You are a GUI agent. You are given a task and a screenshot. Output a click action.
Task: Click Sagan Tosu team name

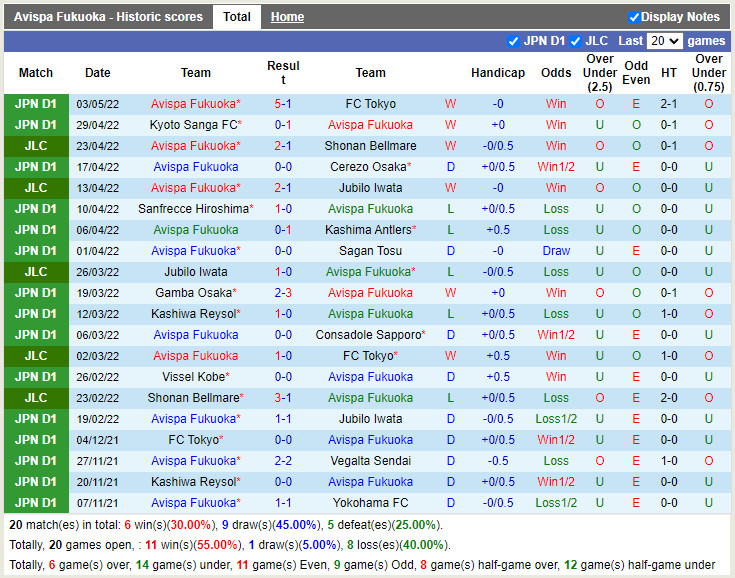[x=370, y=251]
